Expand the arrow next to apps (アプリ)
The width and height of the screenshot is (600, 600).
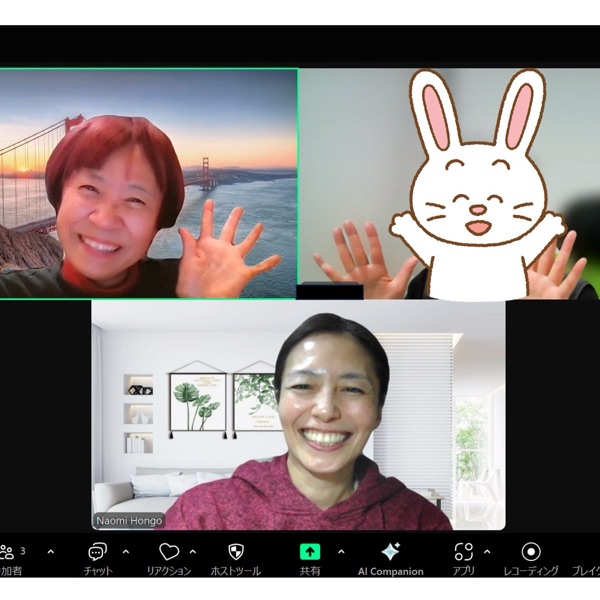coord(487,551)
